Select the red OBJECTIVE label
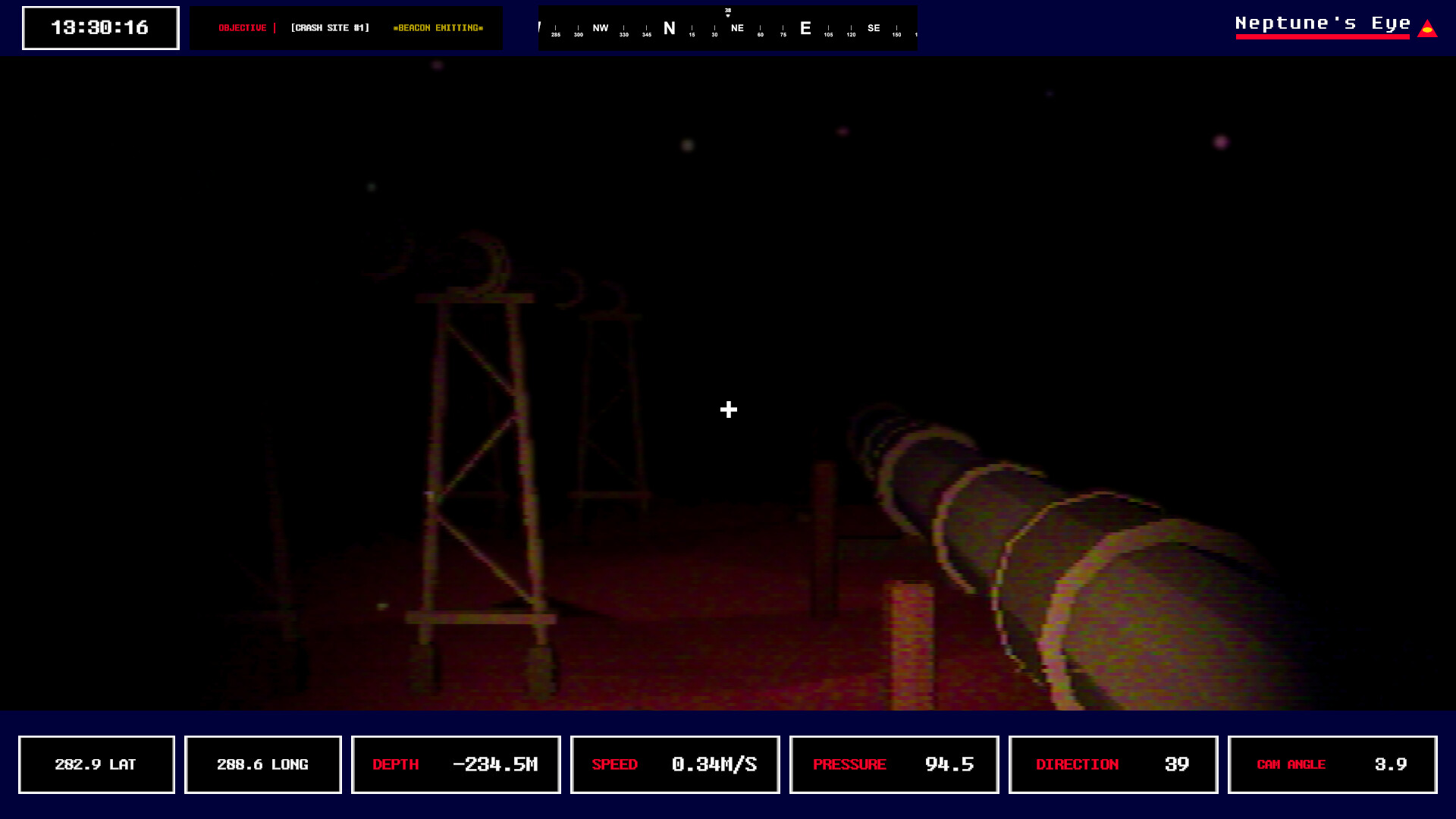 243,28
